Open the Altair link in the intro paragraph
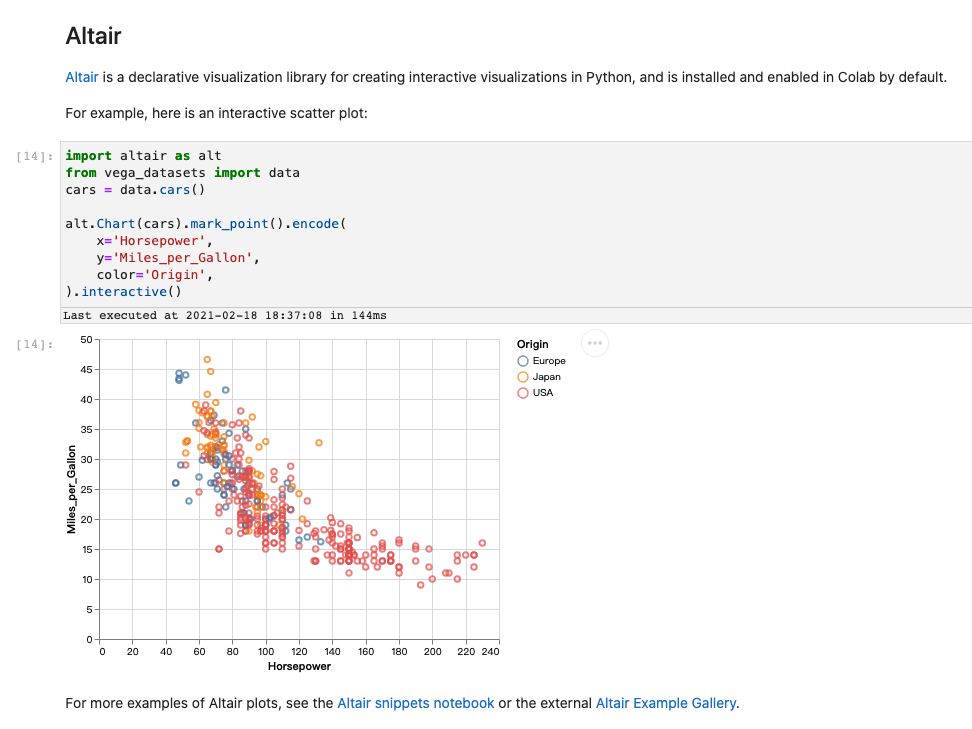Screen dimensions: 972x729 point(81,77)
